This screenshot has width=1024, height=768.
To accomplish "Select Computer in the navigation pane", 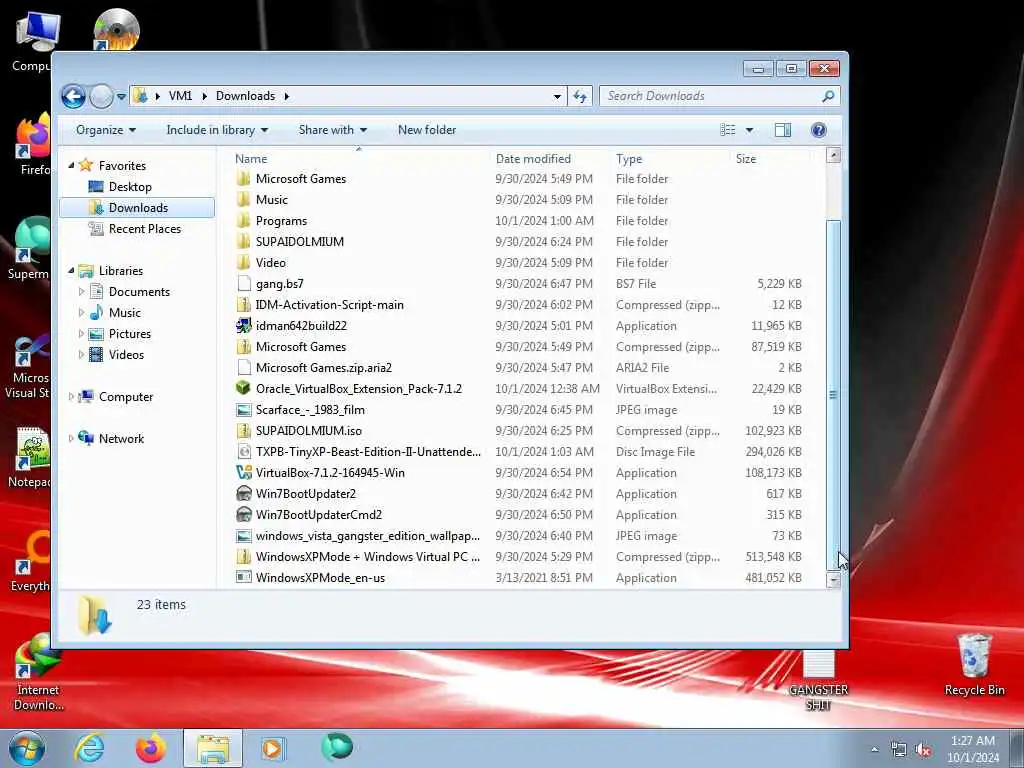I will [125, 396].
